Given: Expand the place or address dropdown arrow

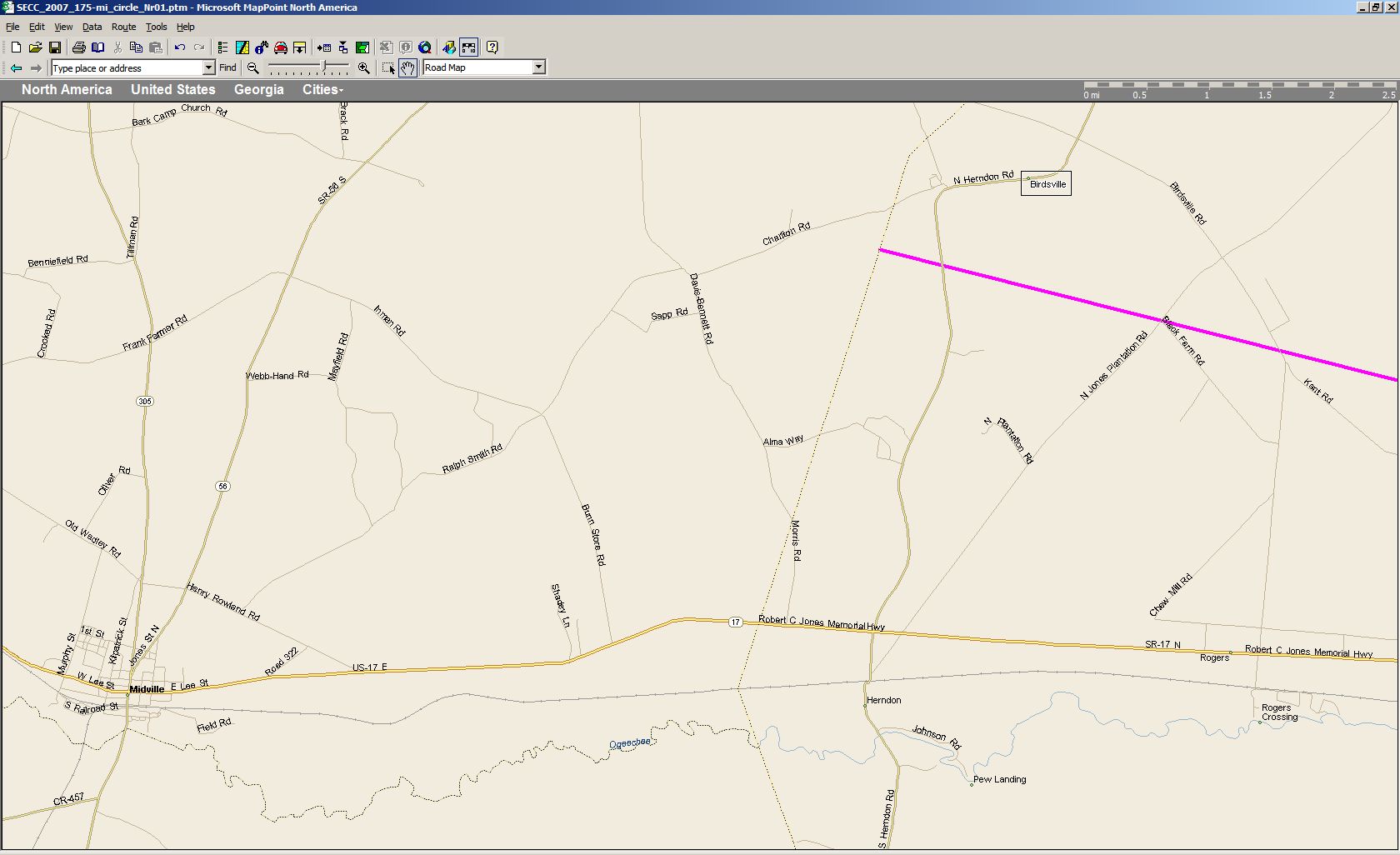Looking at the screenshot, I should coord(208,68).
